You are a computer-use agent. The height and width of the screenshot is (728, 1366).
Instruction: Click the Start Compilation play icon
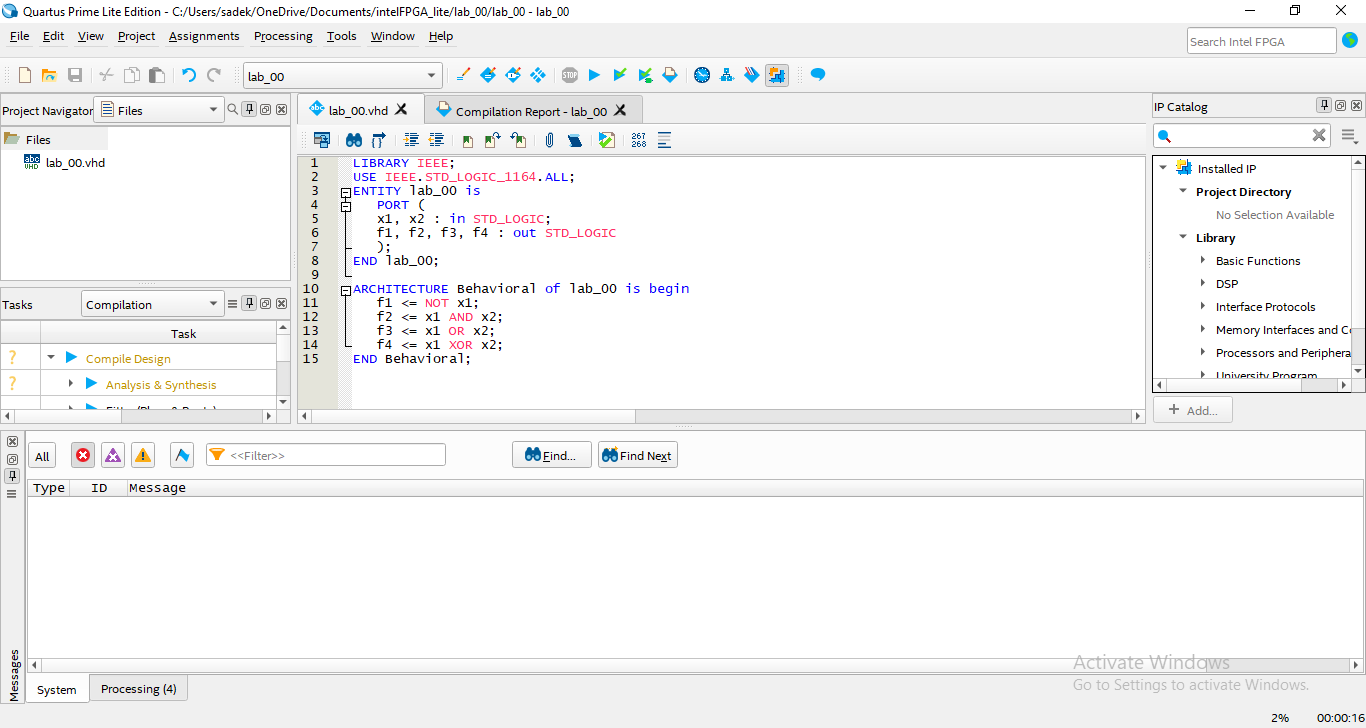click(x=594, y=75)
